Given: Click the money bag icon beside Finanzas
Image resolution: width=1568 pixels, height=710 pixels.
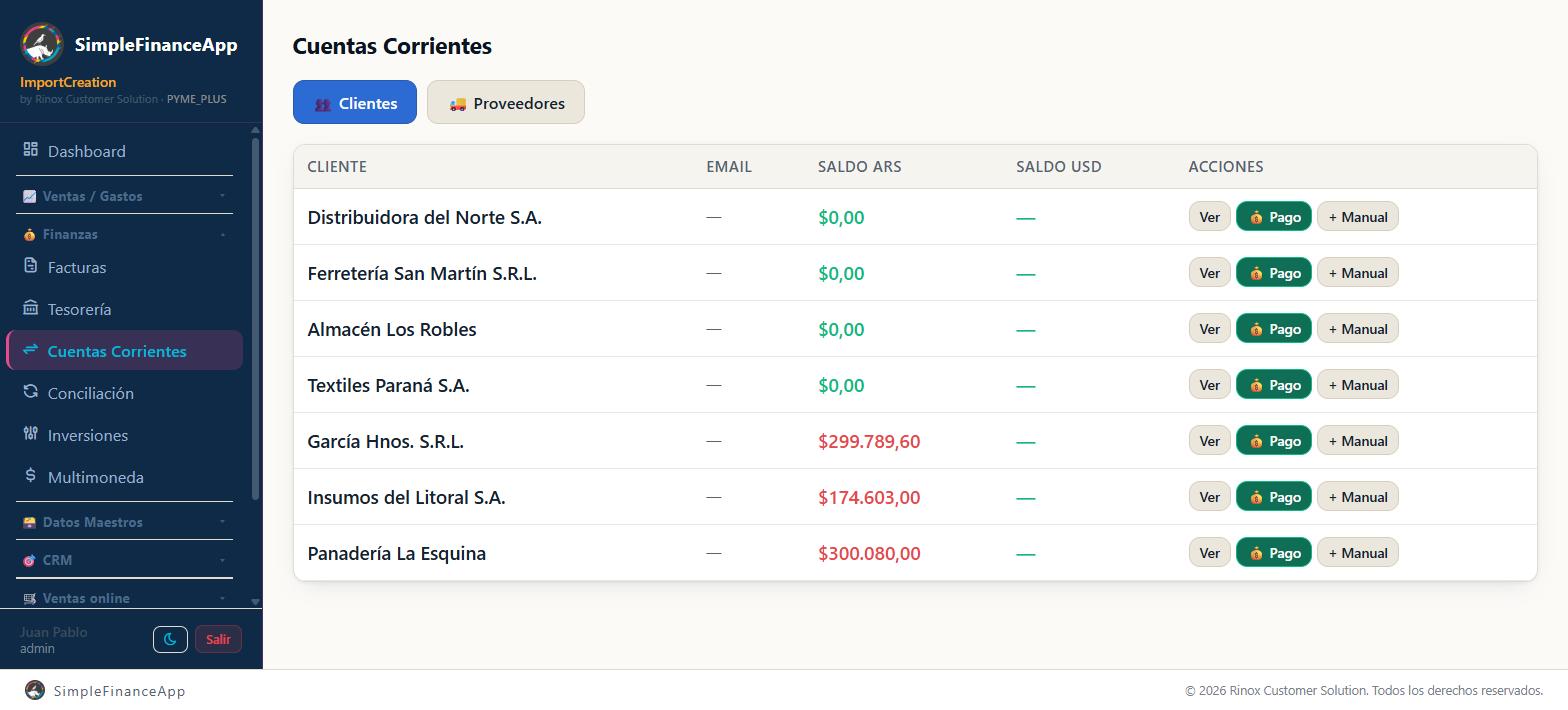Looking at the screenshot, I should (29, 234).
